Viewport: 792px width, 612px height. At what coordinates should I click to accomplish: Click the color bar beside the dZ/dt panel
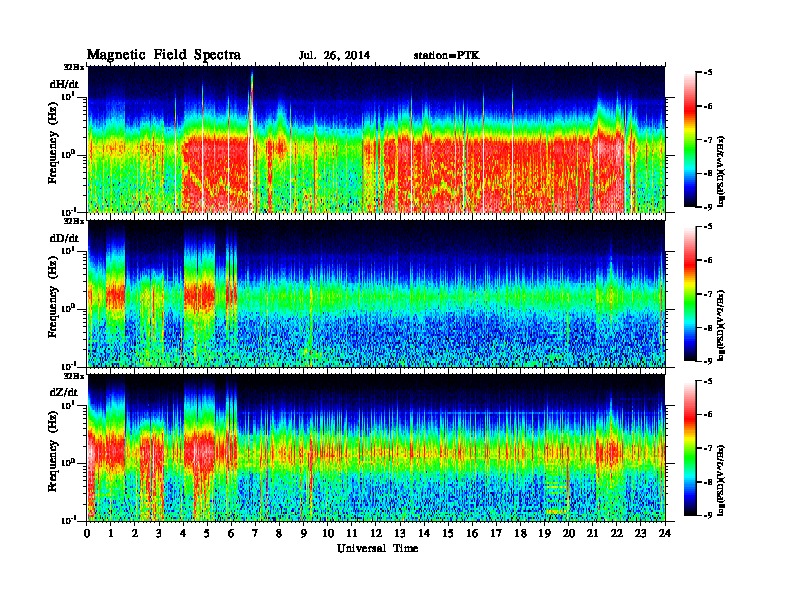(689, 448)
